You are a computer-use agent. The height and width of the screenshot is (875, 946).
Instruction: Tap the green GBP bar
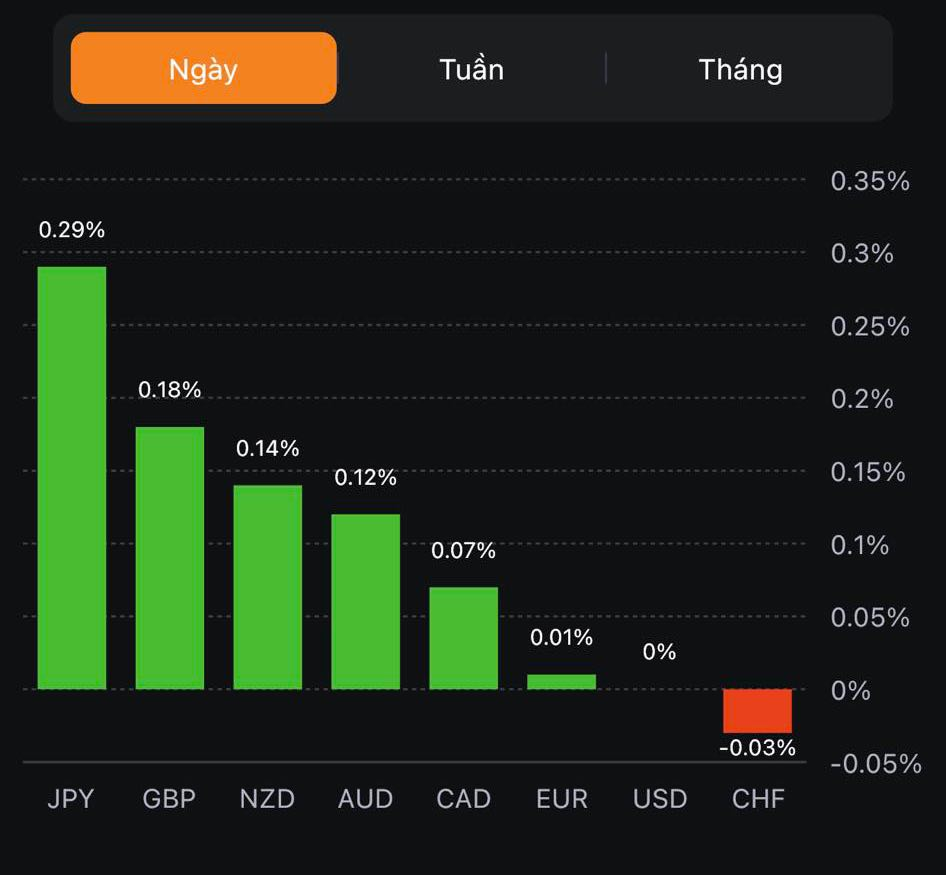tap(170, 558)
